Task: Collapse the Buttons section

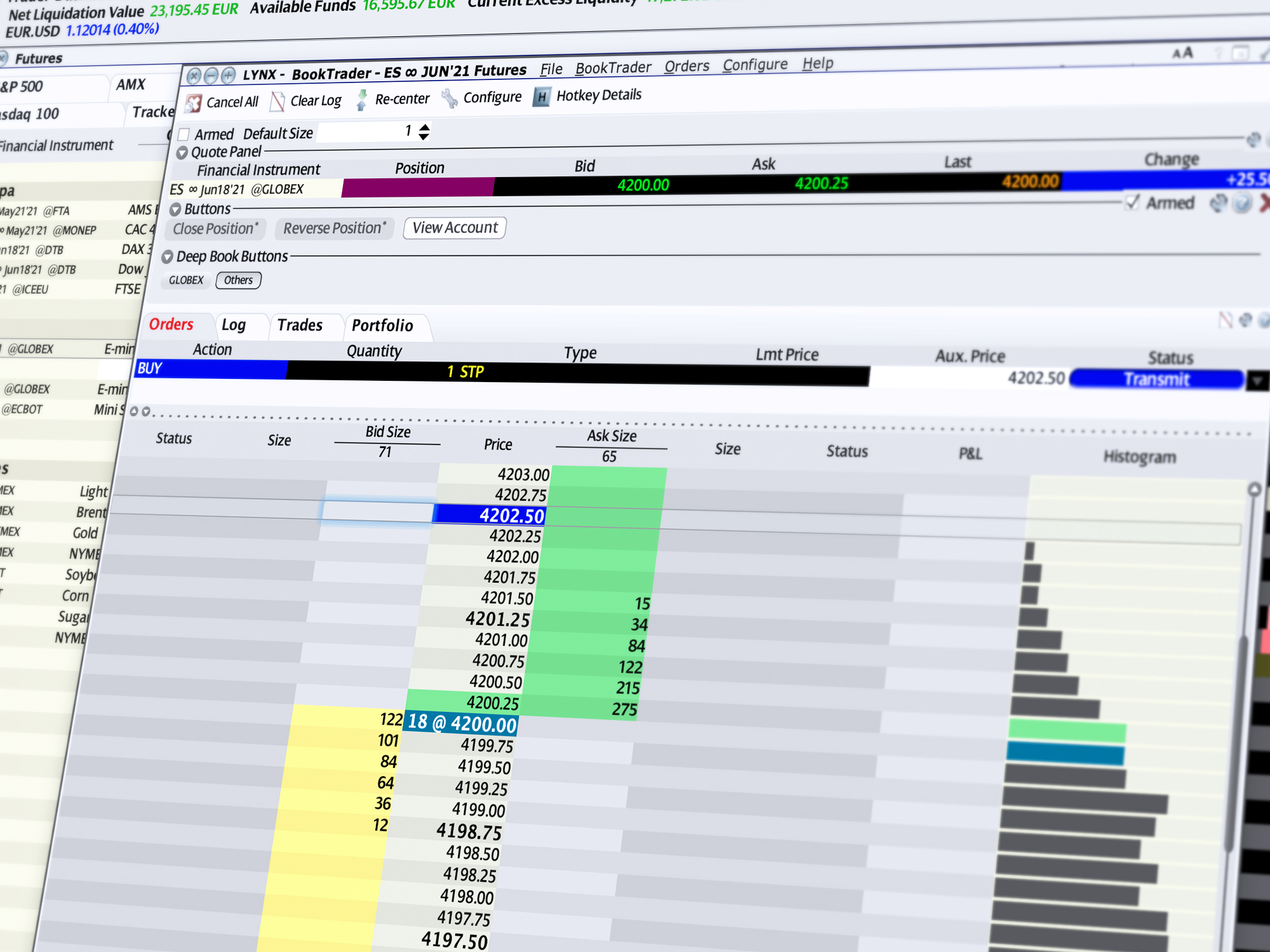Action: click(175, 209)
